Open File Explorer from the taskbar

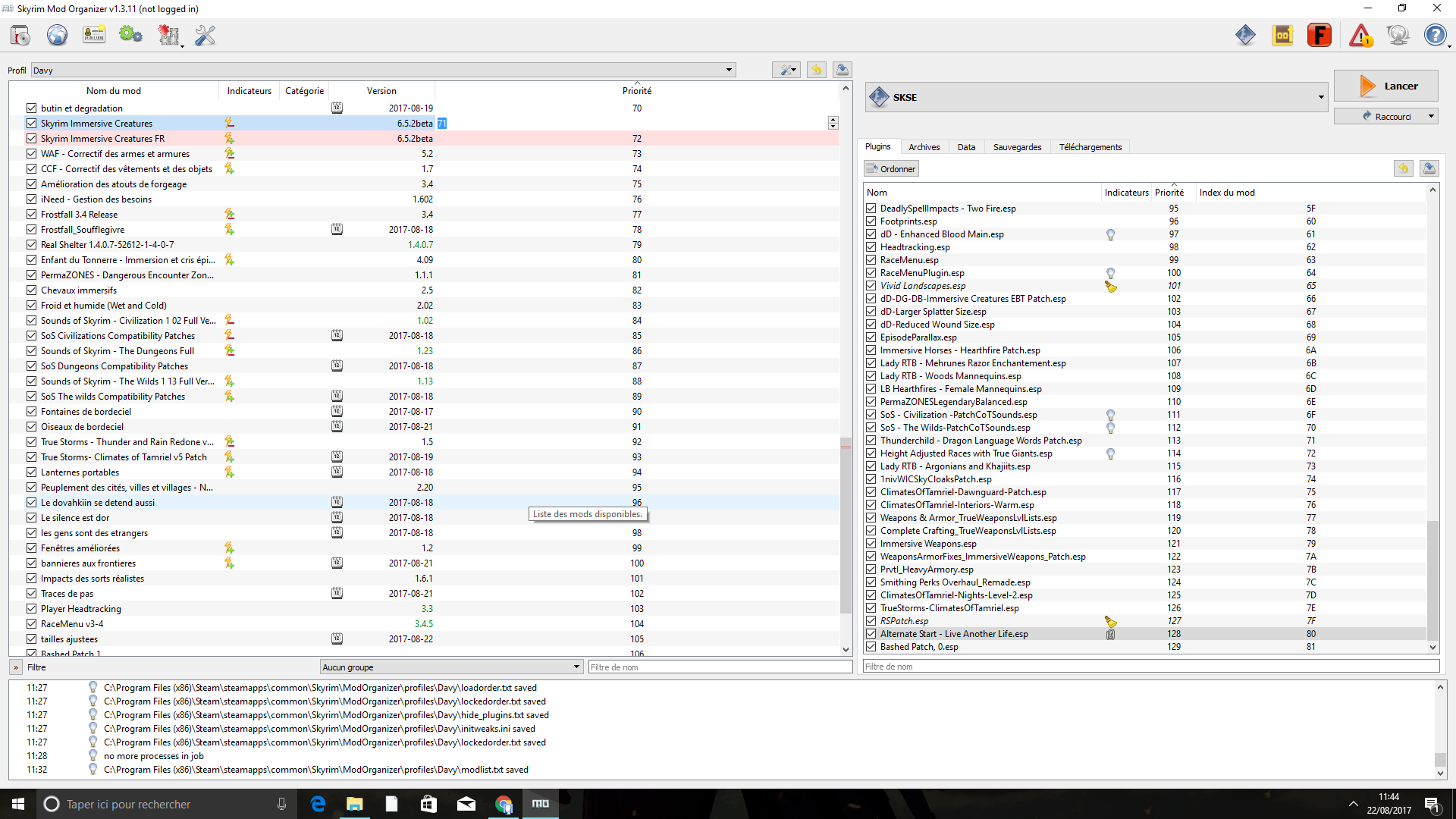point(354,804)
